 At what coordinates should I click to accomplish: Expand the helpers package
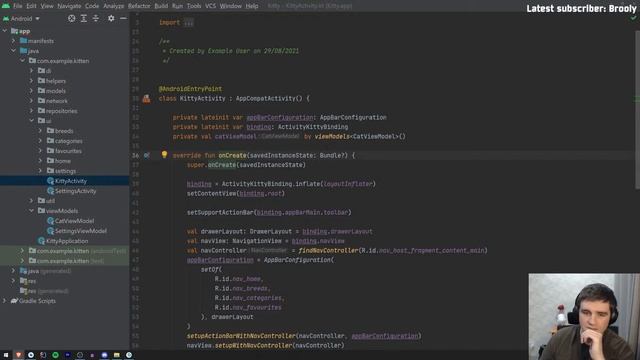31,81
